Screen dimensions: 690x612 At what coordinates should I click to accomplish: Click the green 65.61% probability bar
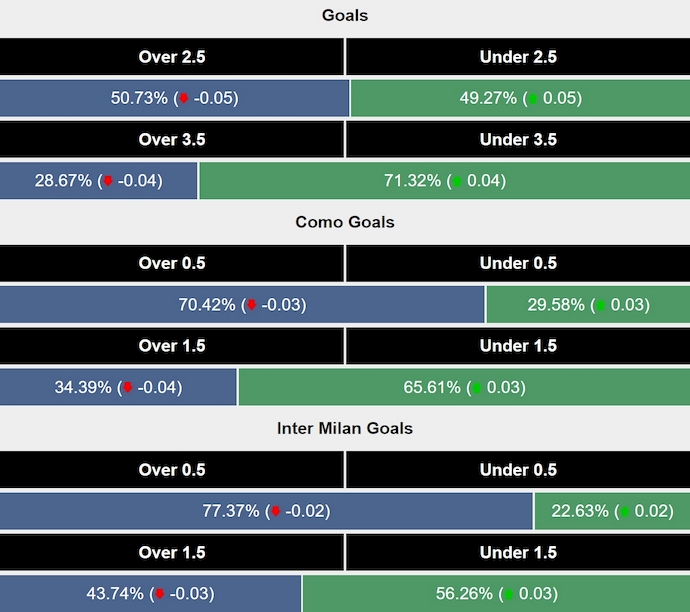pyautogui.click(x=463, y=387)
